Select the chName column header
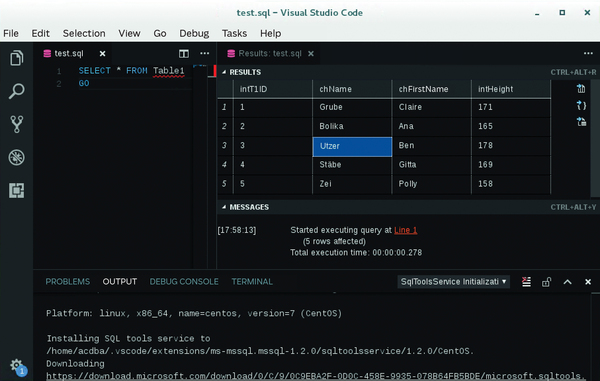 pyautogui.click(x=352, y=89)
